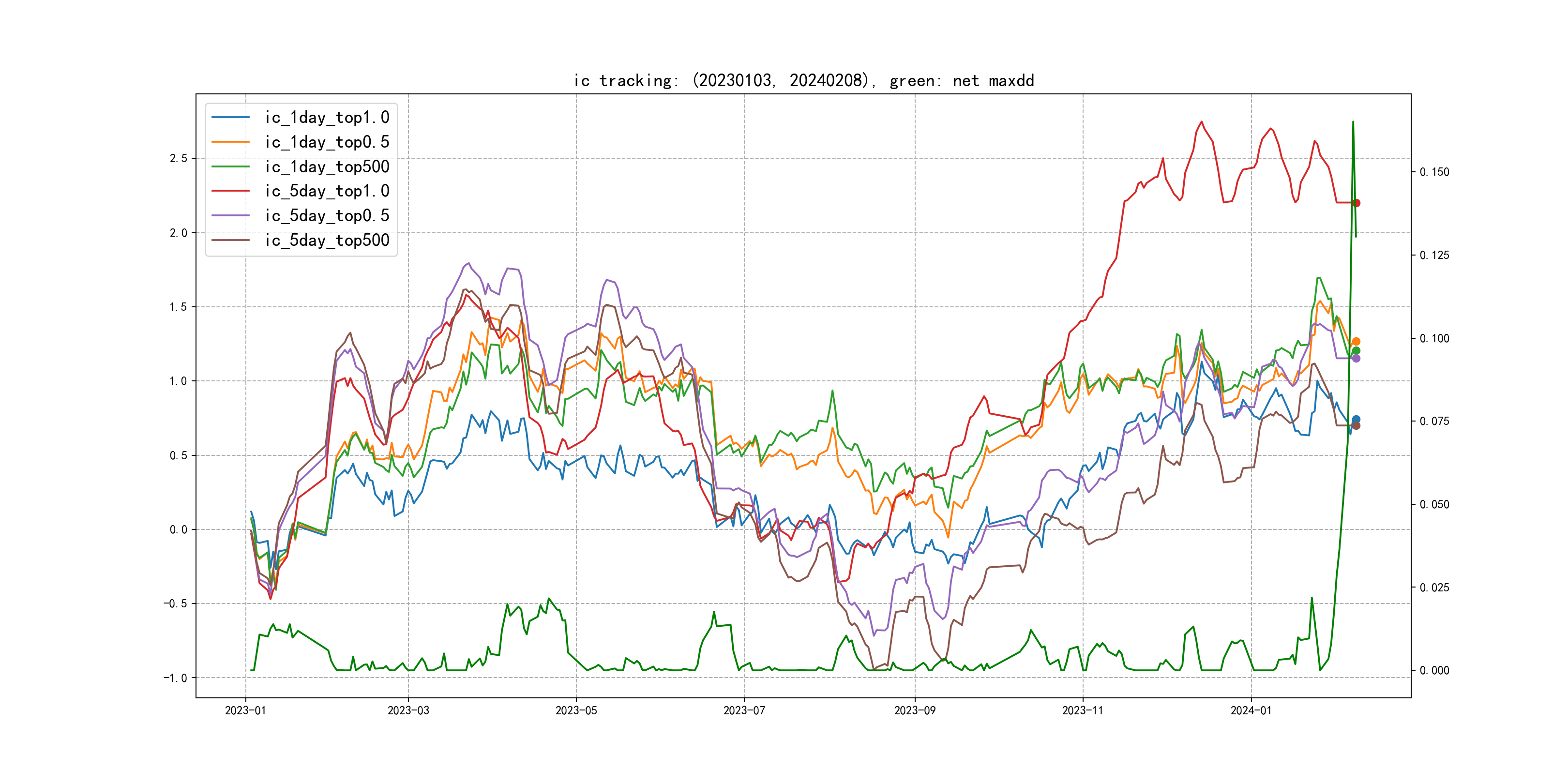Click the 2023-01 x-axis tick label
The width and height of the screenshot is (1568, 784).
245,710
